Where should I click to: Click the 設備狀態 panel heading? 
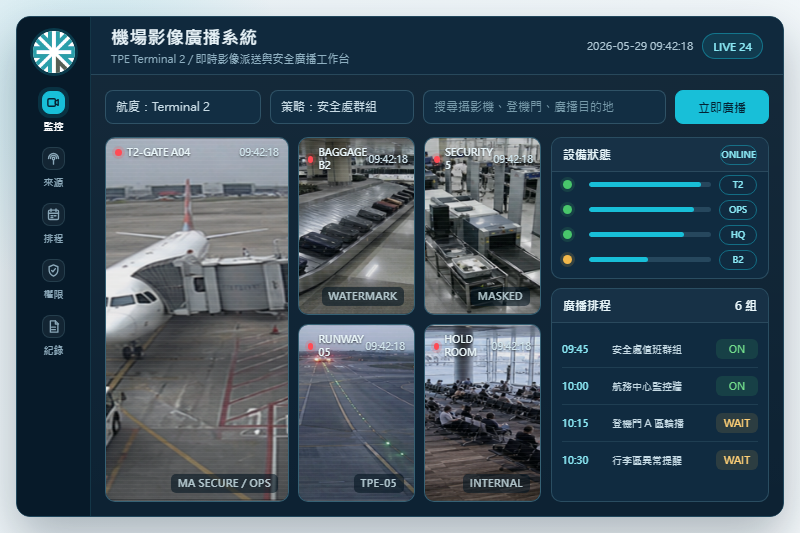pos(587,155)
